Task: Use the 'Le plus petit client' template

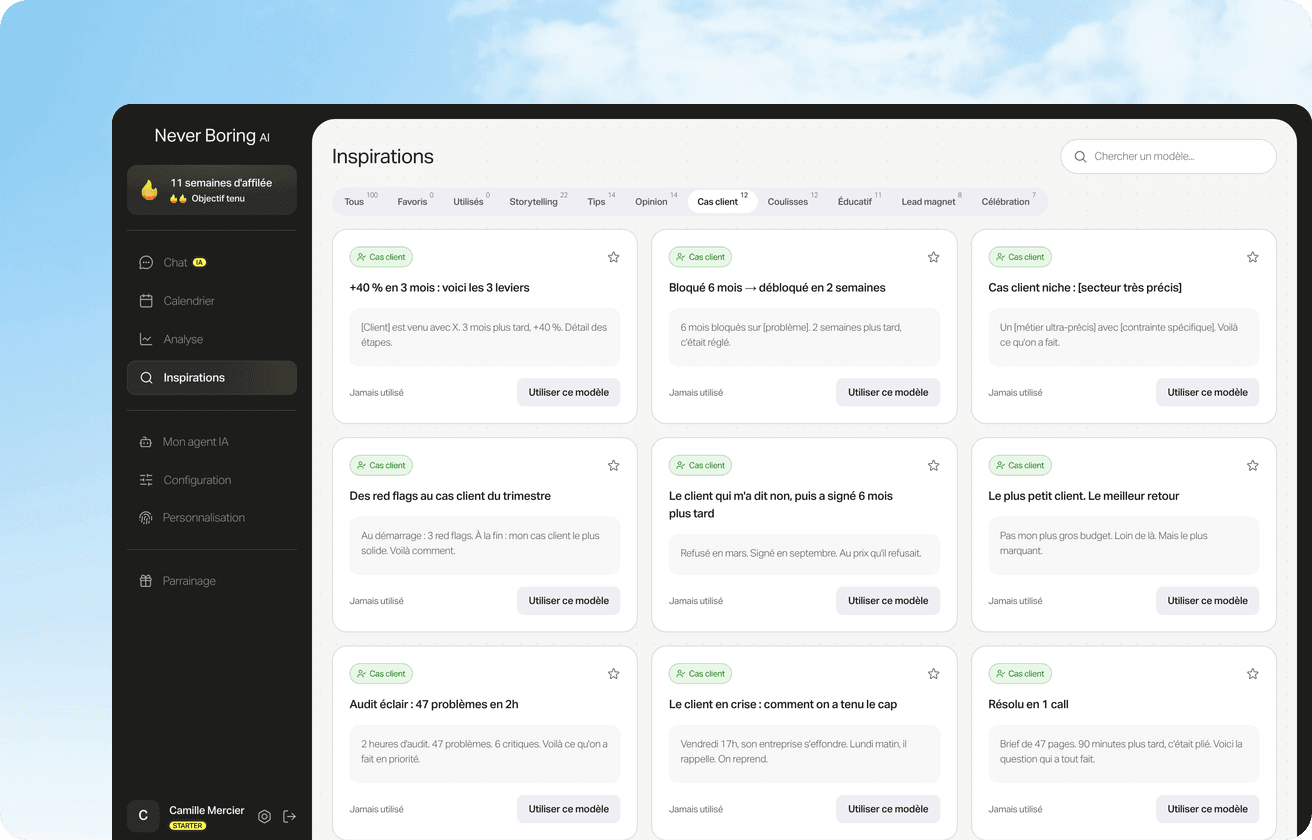Action: coord(1208,601)
